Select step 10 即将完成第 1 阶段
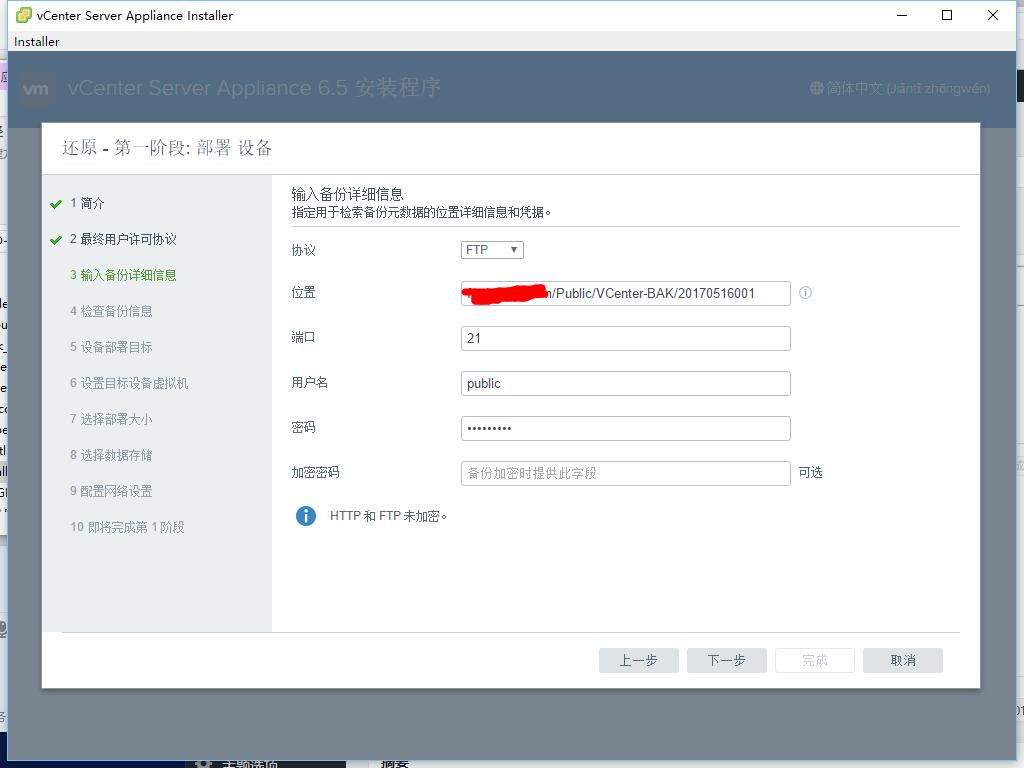 coord(127,526)
